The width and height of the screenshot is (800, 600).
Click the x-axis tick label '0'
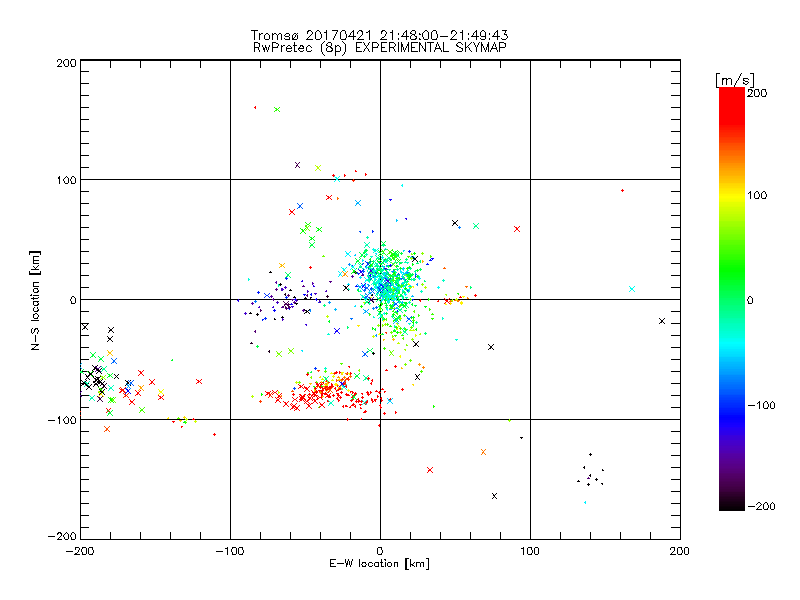click(380, 551)
